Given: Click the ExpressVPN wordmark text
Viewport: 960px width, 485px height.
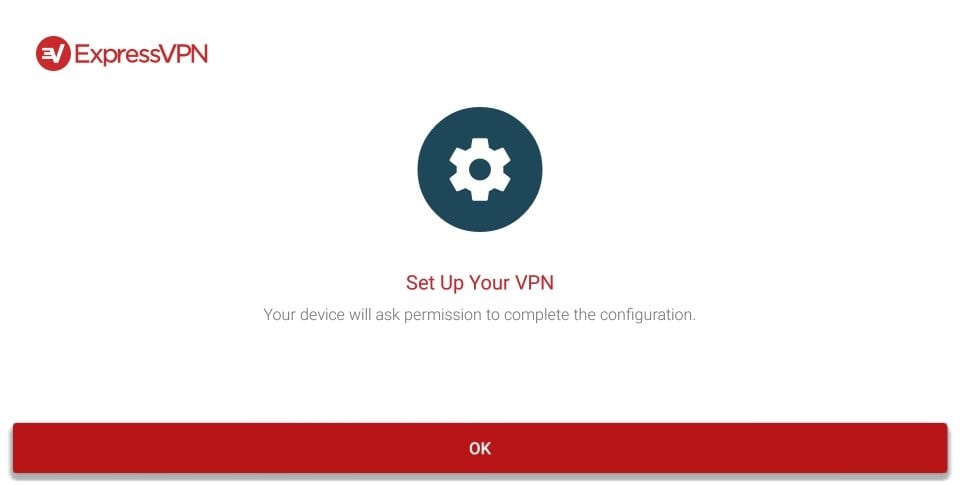Looking at the screenshot, I should [x=141, y=55].
